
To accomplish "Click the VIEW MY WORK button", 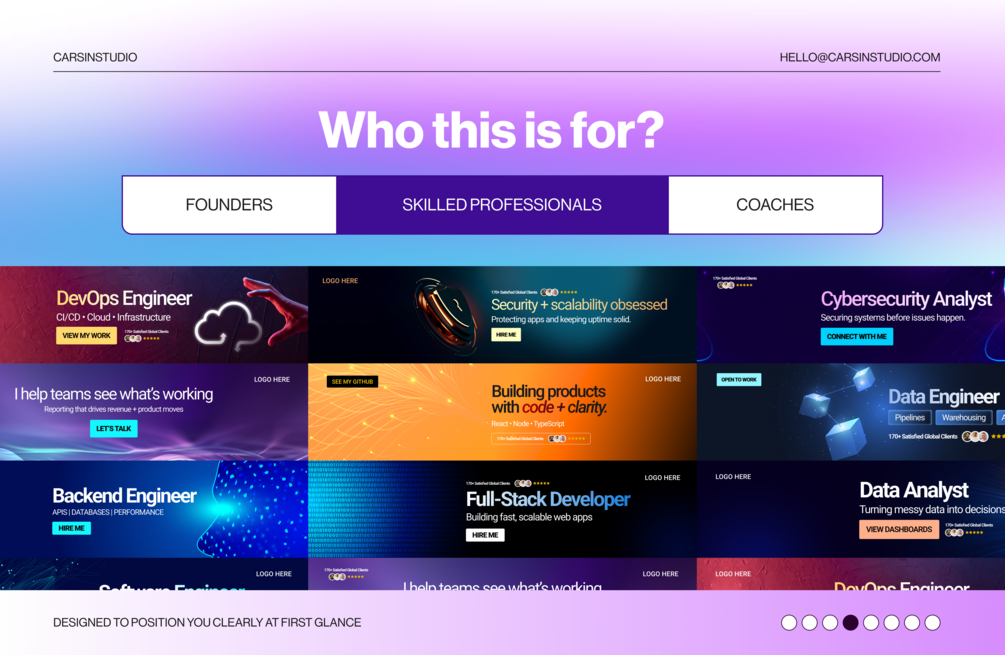I will pos(87,335).
